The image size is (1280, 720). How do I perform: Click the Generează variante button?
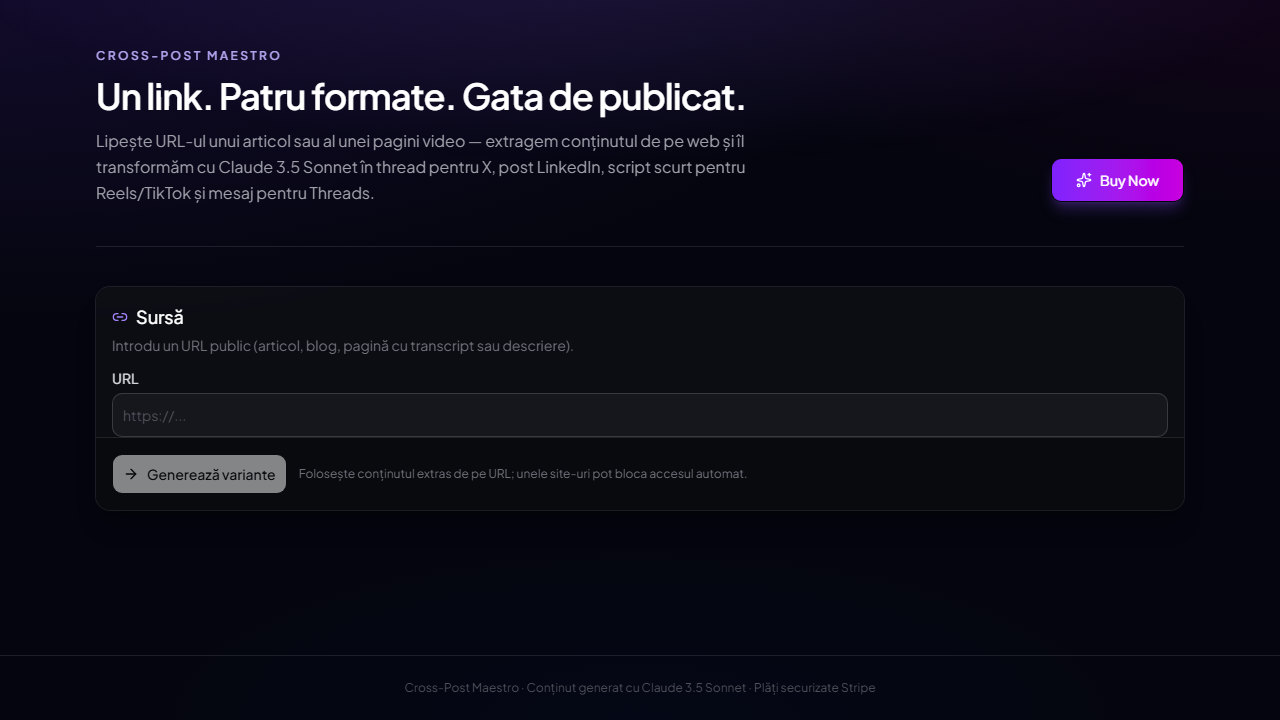pyautogui.click(x=199, y=474)
